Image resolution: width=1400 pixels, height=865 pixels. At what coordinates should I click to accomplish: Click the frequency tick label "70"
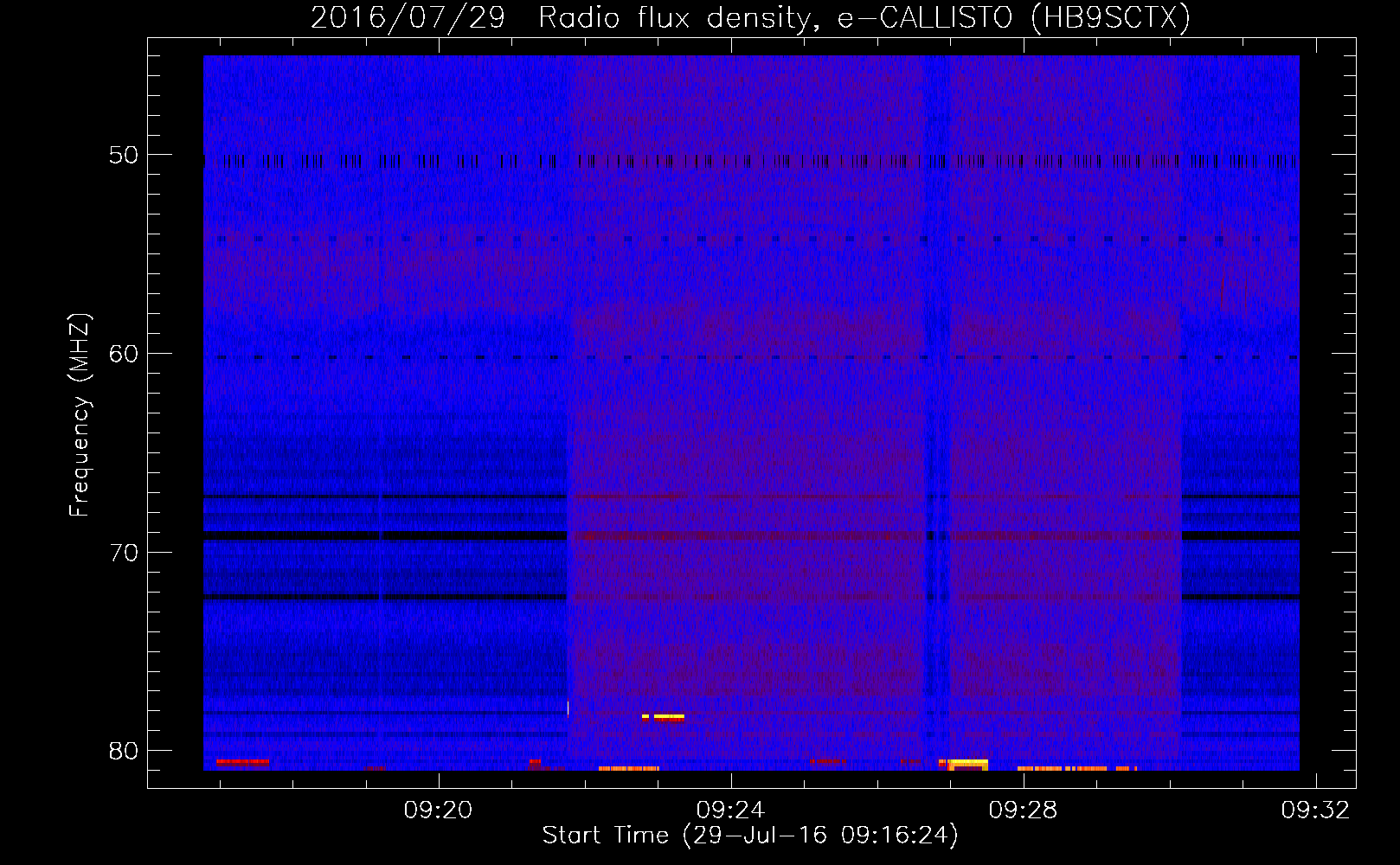tap(124, 553)
